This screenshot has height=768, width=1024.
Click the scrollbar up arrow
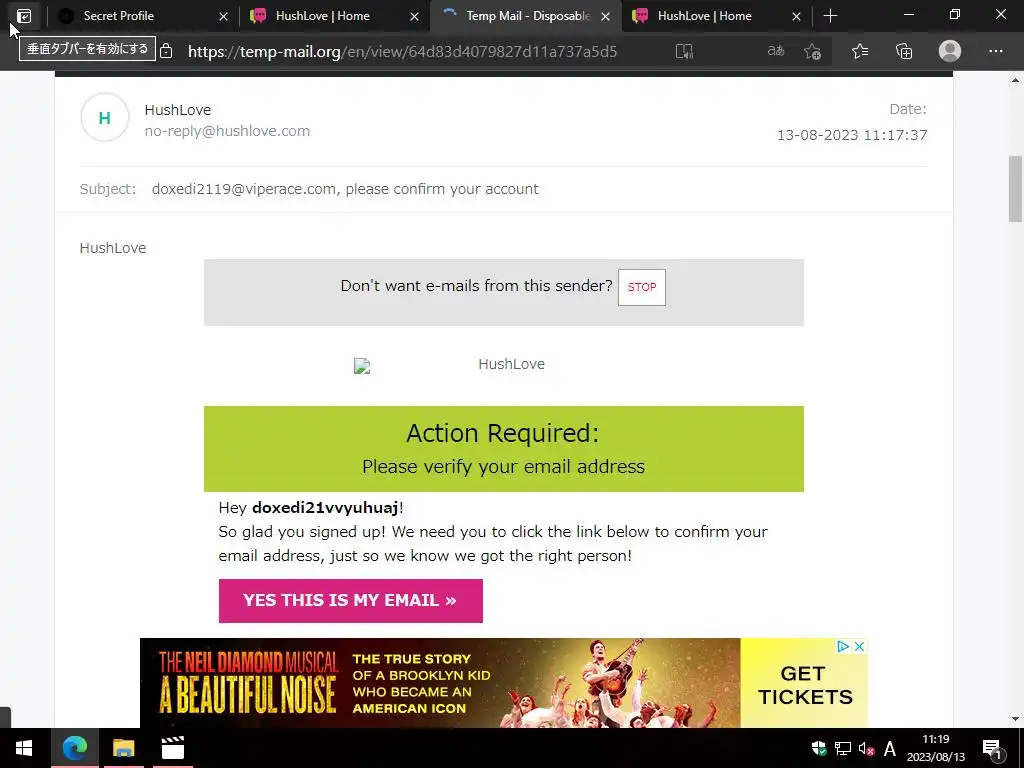pos(1015,80)
